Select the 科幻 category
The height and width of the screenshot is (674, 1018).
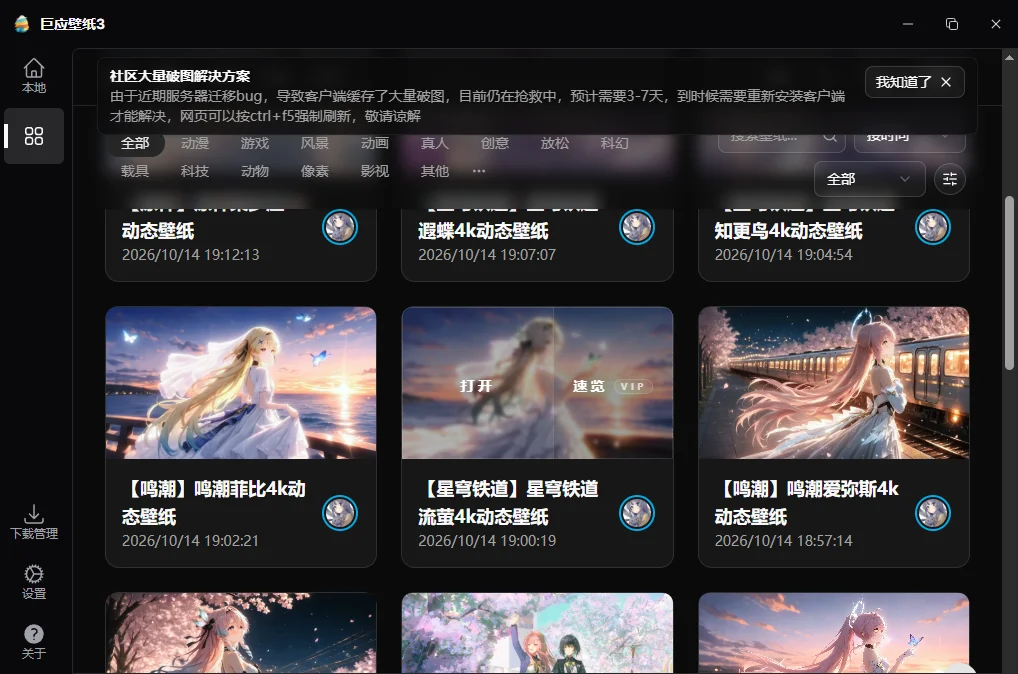pyautogui.click(x=614, y=144)
